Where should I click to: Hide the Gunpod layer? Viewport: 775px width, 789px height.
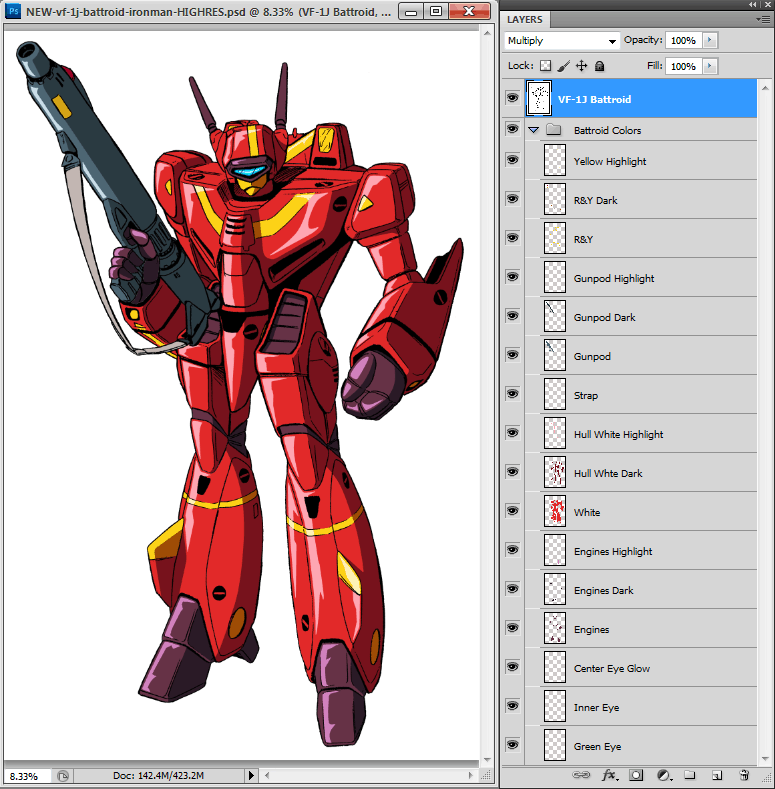(x=512, y=355)
